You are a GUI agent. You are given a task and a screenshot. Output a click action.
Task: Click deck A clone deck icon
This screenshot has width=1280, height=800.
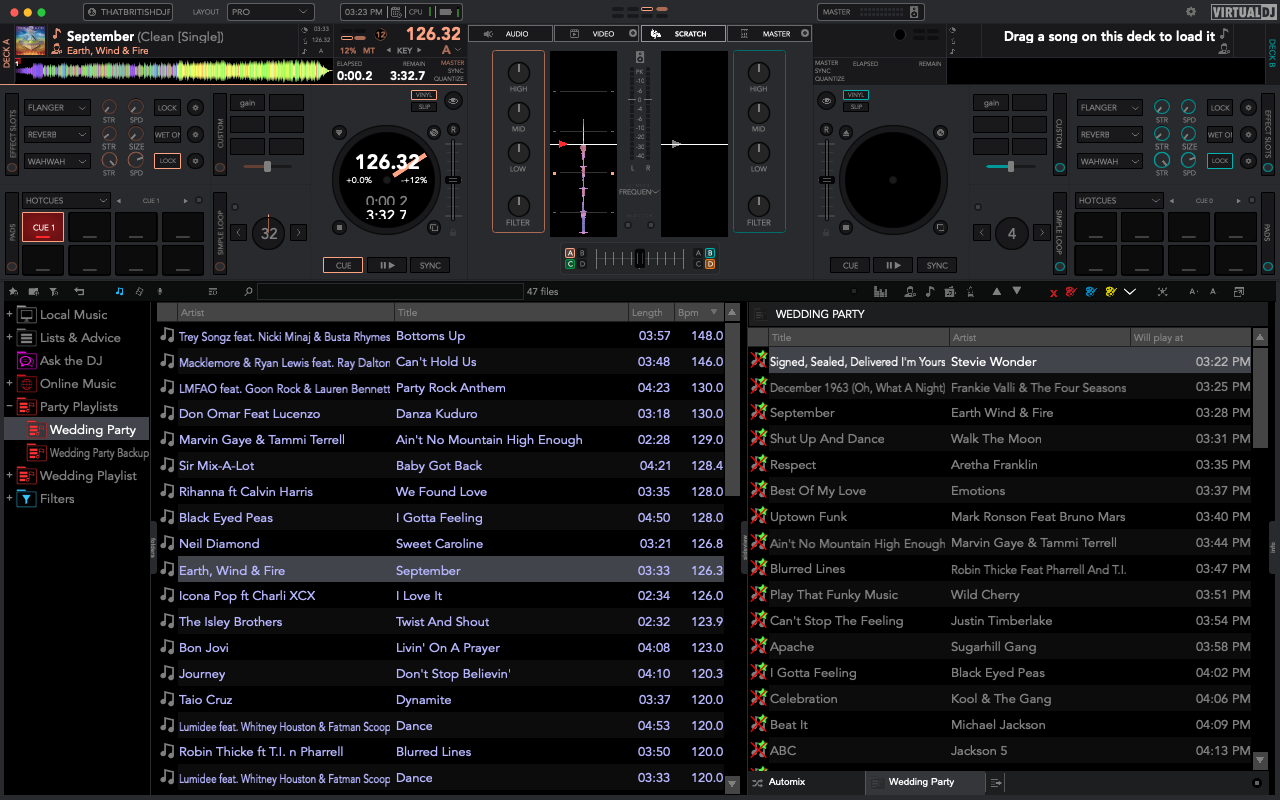[x=434, y=227]
